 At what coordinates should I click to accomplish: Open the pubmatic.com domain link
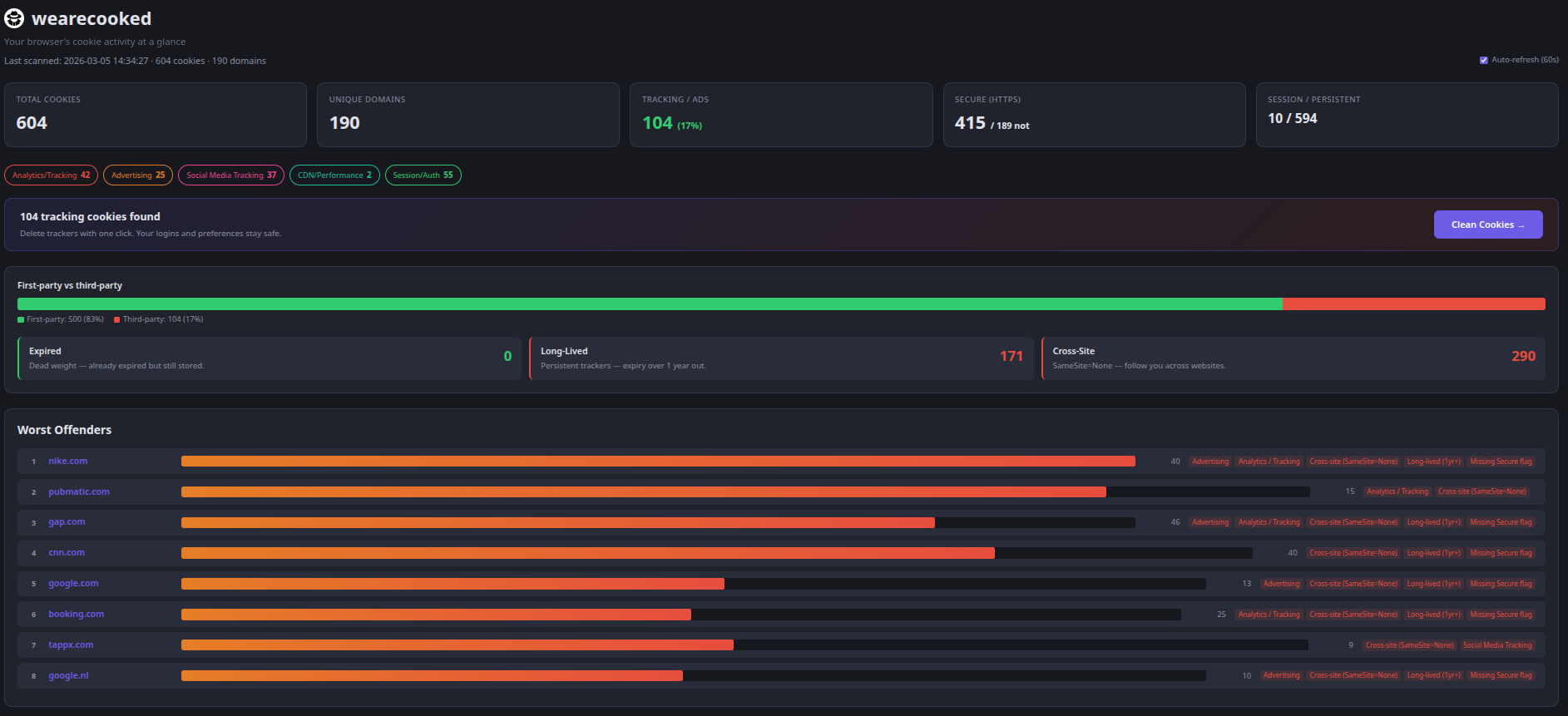point(79,491)
